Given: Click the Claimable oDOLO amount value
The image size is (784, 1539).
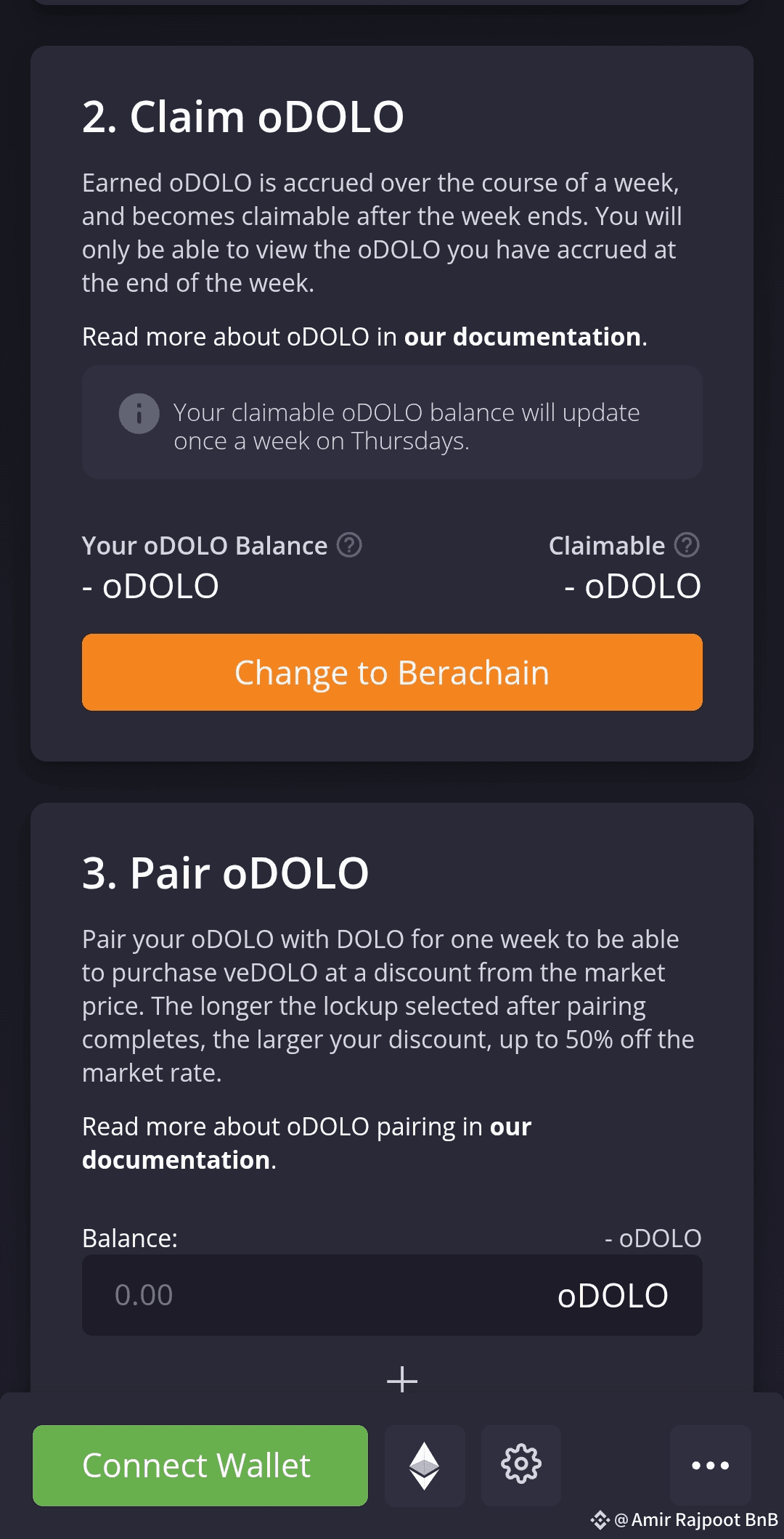Looking at the screenshot, I should 632,586.
